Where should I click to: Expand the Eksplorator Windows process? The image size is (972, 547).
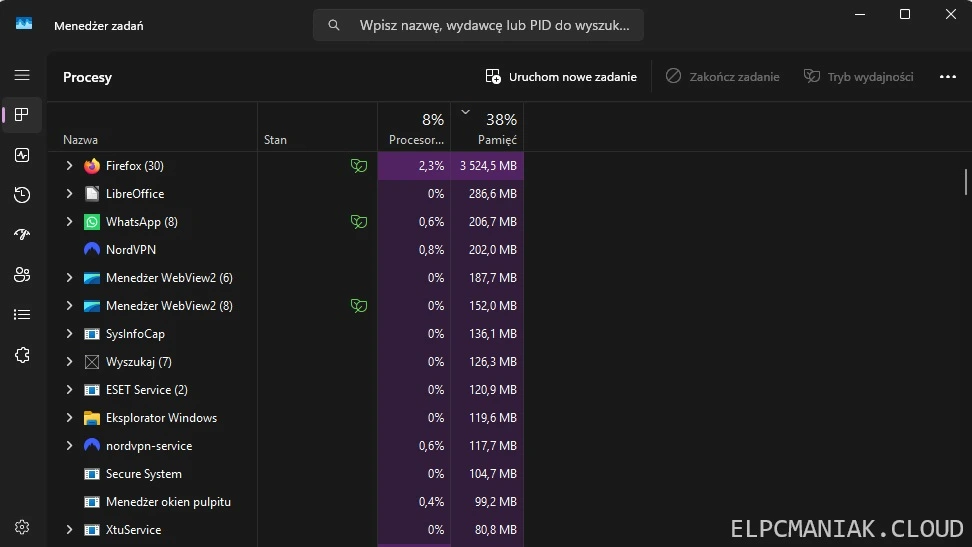click(69, 418)
